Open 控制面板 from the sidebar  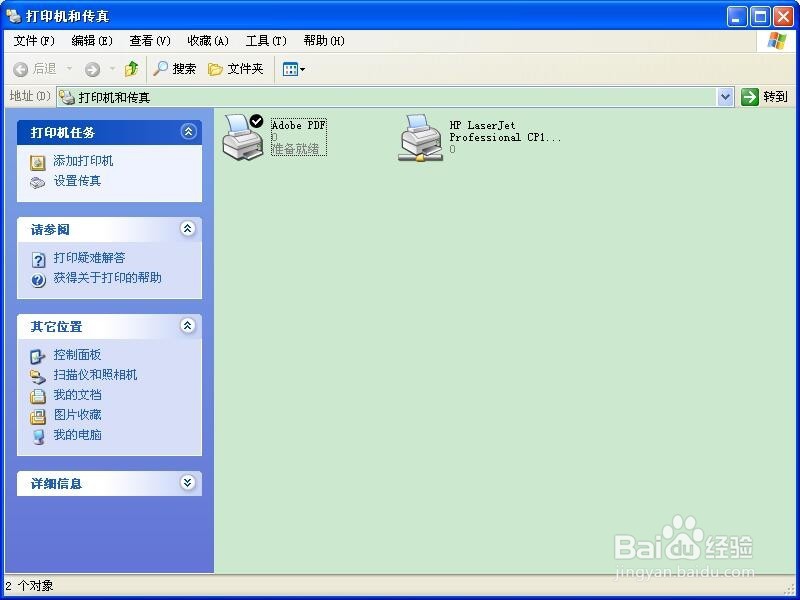coord(77,354)
